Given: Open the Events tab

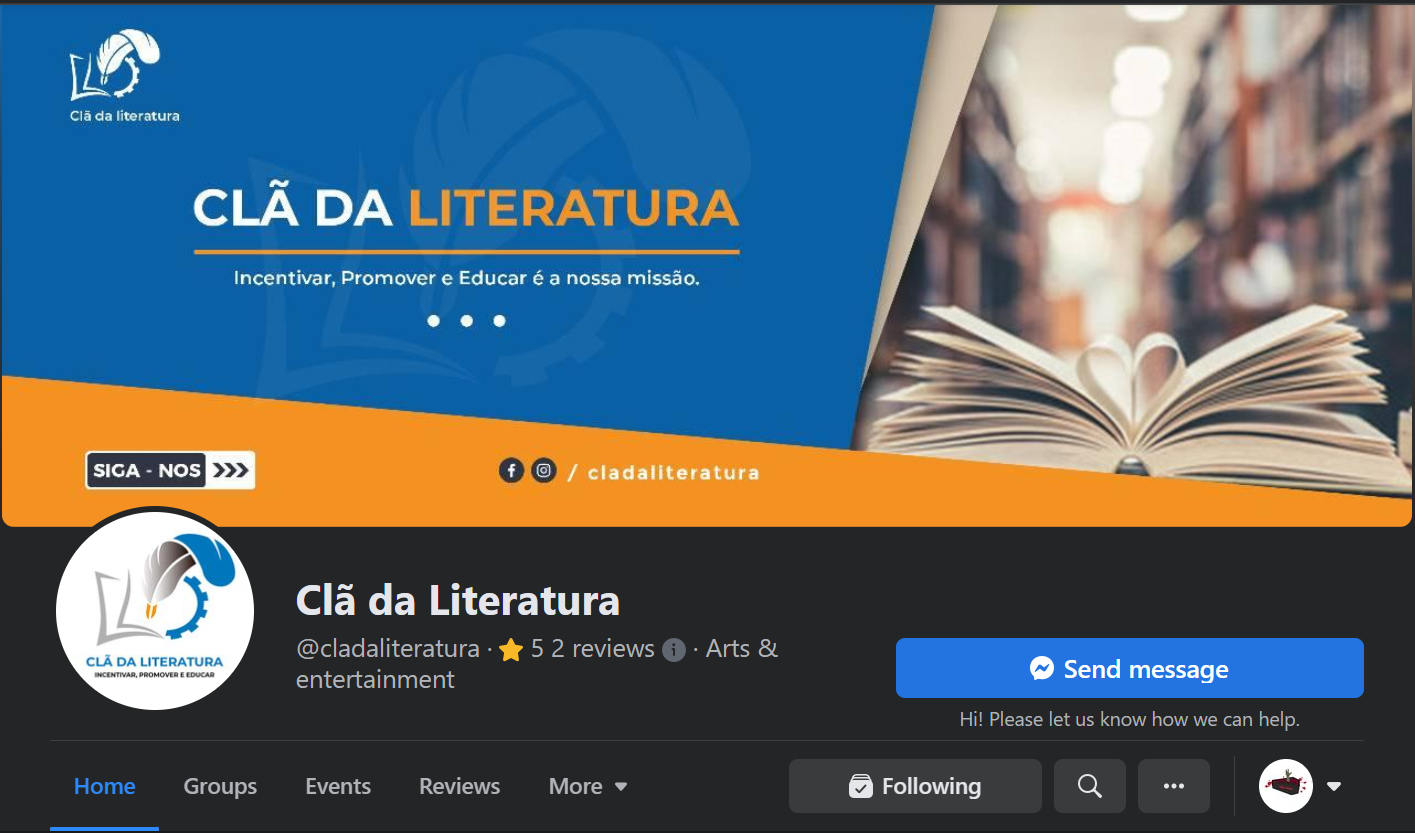Looking at the screenshot, I should pyautogui.click(x=338, y=786).
